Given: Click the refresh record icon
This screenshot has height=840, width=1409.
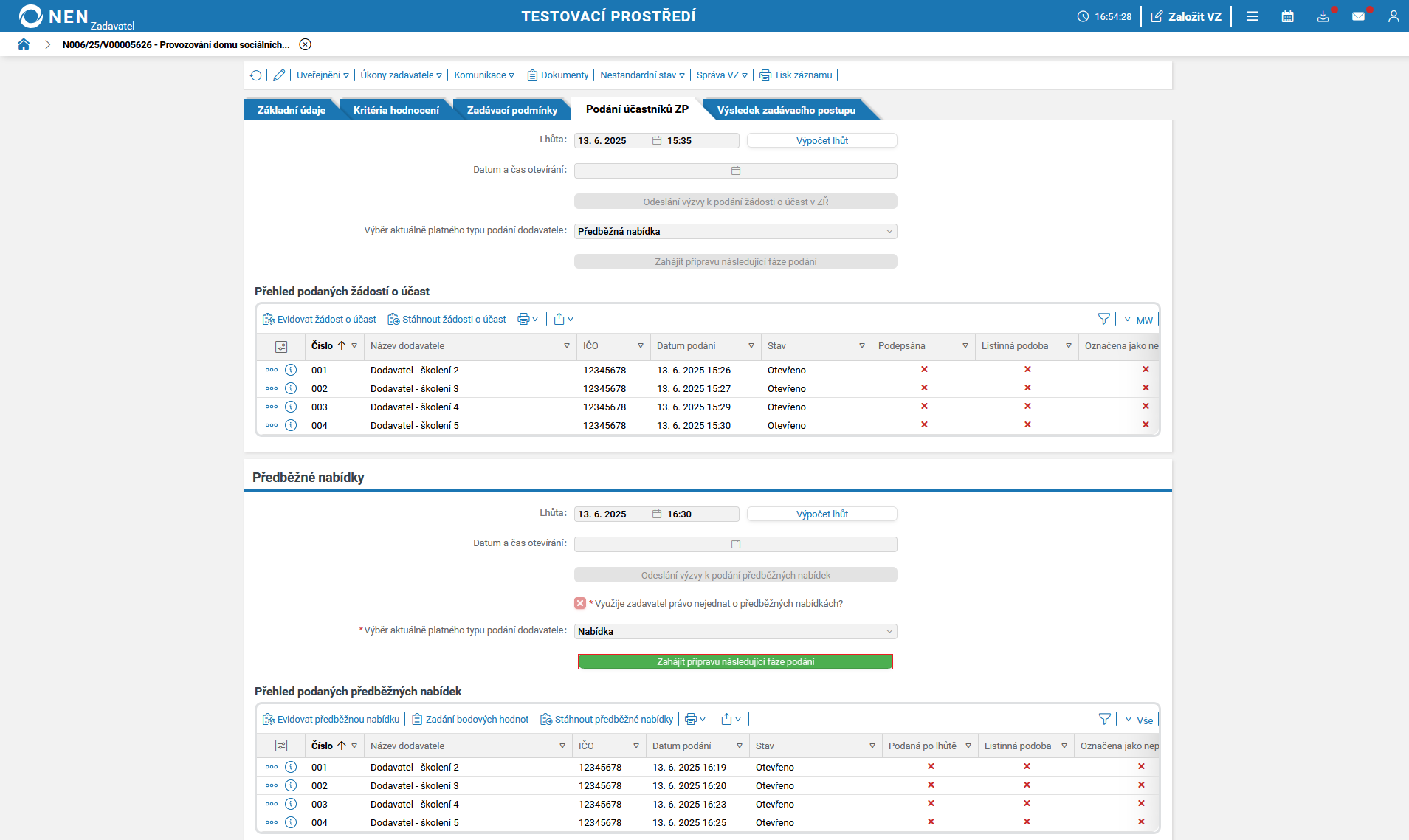Looking at the screenshot, I should (255, 75).
